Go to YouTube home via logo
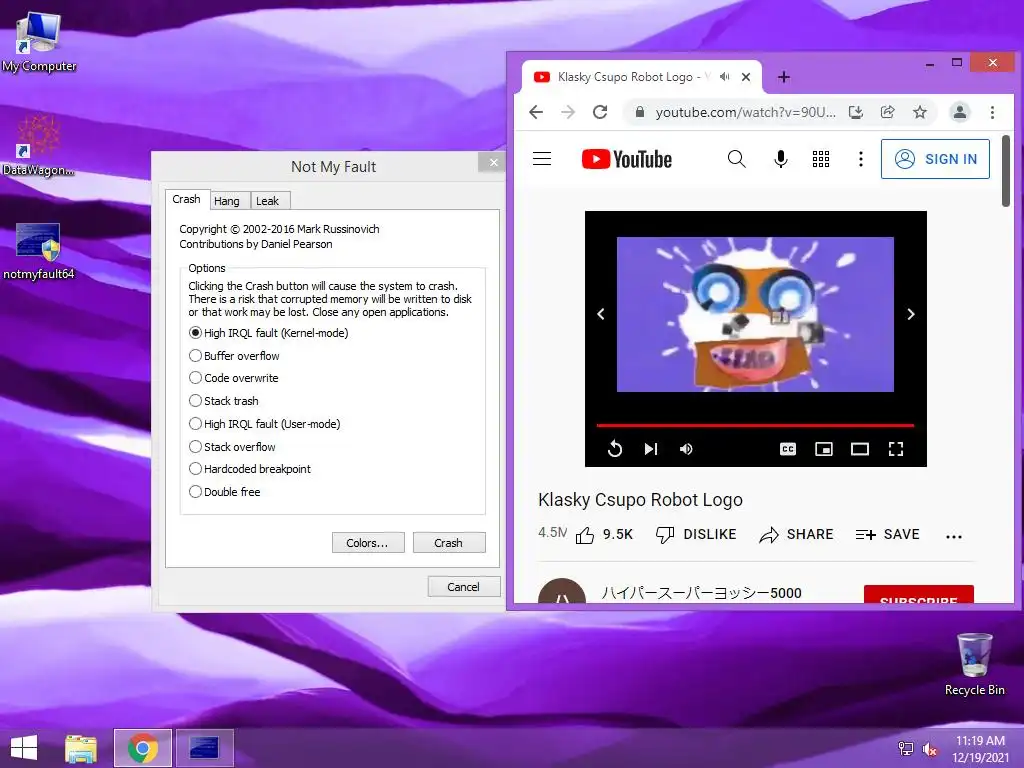The width and height of the screenshot is (1024, 768). 626,159
